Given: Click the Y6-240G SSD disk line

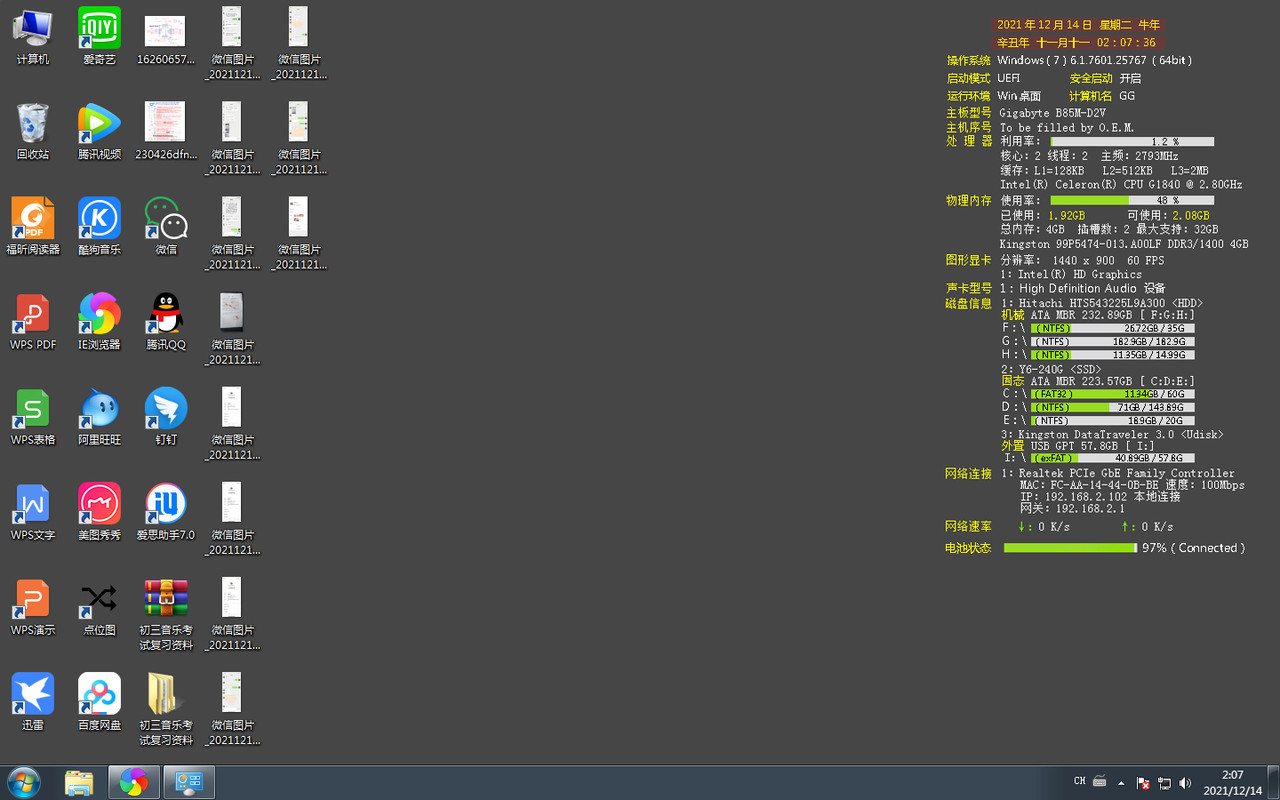Looking at the screenshot, I should 1051,369.
